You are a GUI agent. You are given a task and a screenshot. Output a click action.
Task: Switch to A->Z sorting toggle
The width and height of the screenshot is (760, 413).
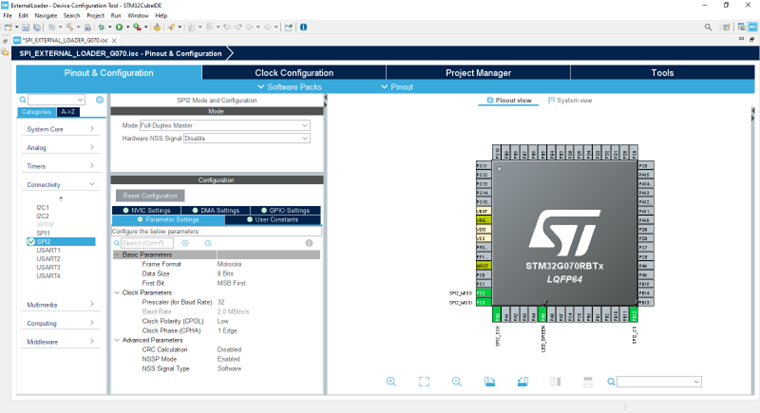tap(70, 112)
